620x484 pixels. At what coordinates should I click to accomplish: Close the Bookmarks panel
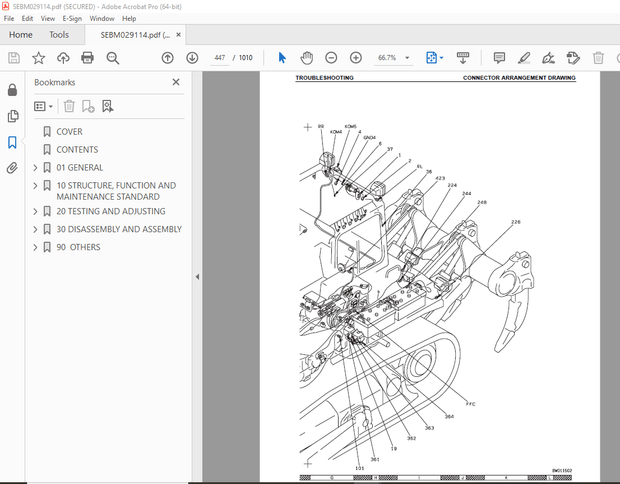tap(176, 82)
